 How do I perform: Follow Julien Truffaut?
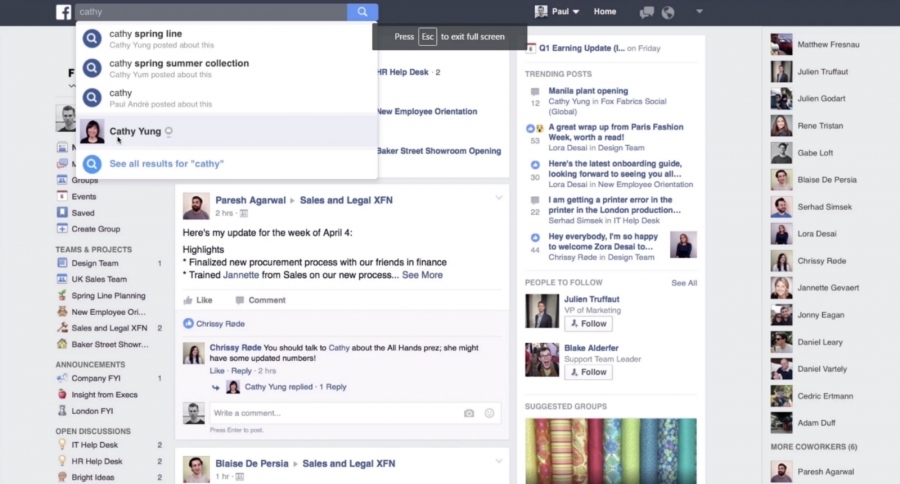[x=588, y=324]
